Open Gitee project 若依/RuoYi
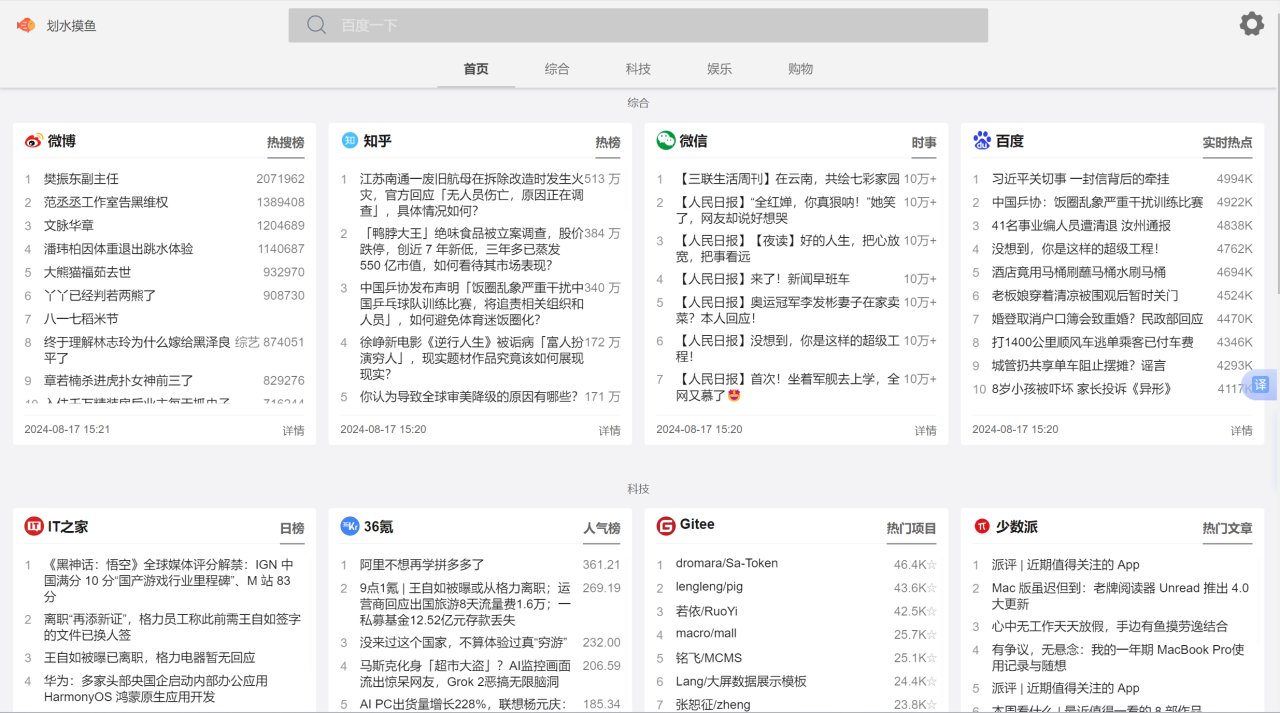The height and width of the screenshot is (713, 1280). point(707,611)
